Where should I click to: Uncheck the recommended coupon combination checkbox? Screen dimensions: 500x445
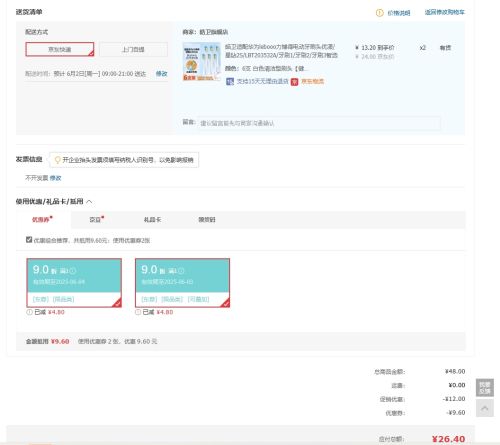point(29,240)
